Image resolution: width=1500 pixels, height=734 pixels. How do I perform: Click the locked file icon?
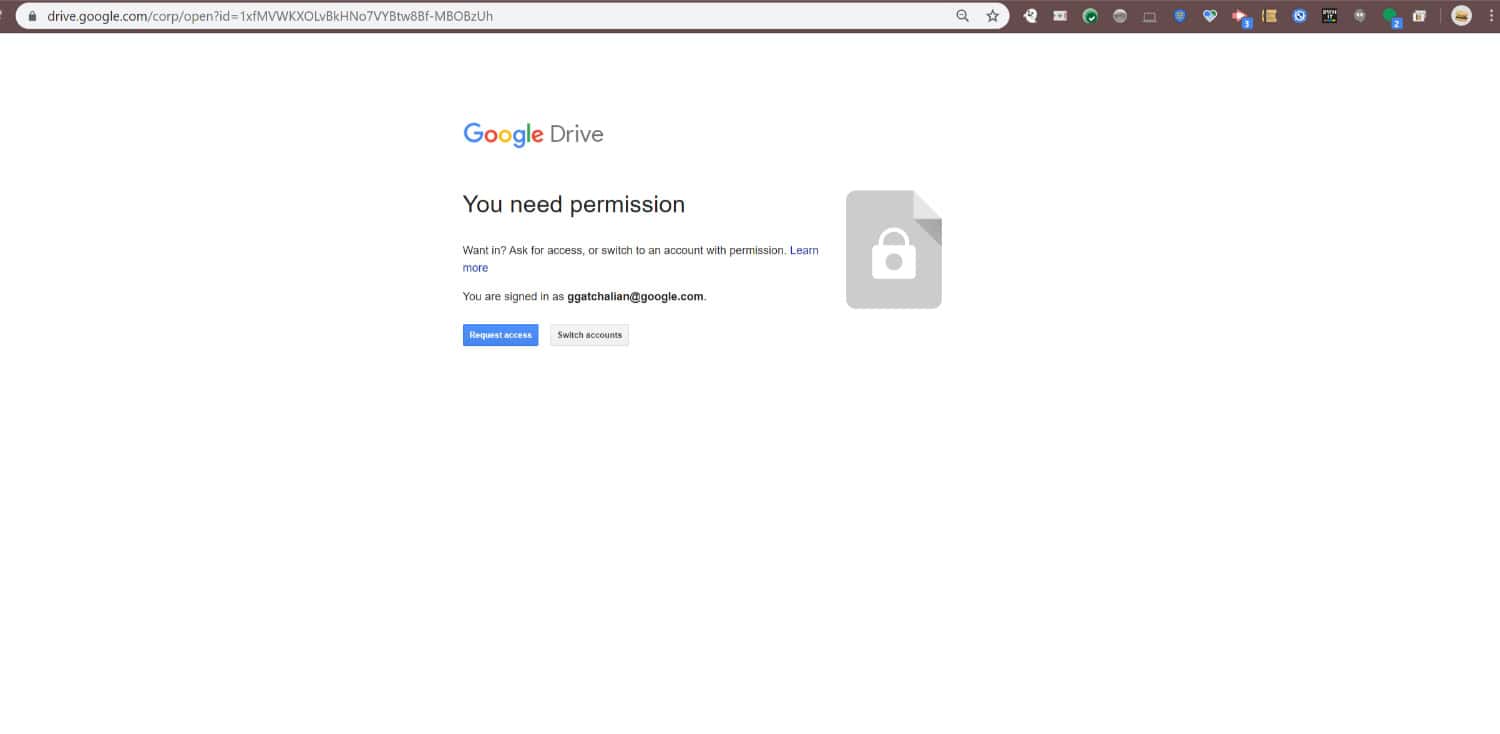coord(894,249)
